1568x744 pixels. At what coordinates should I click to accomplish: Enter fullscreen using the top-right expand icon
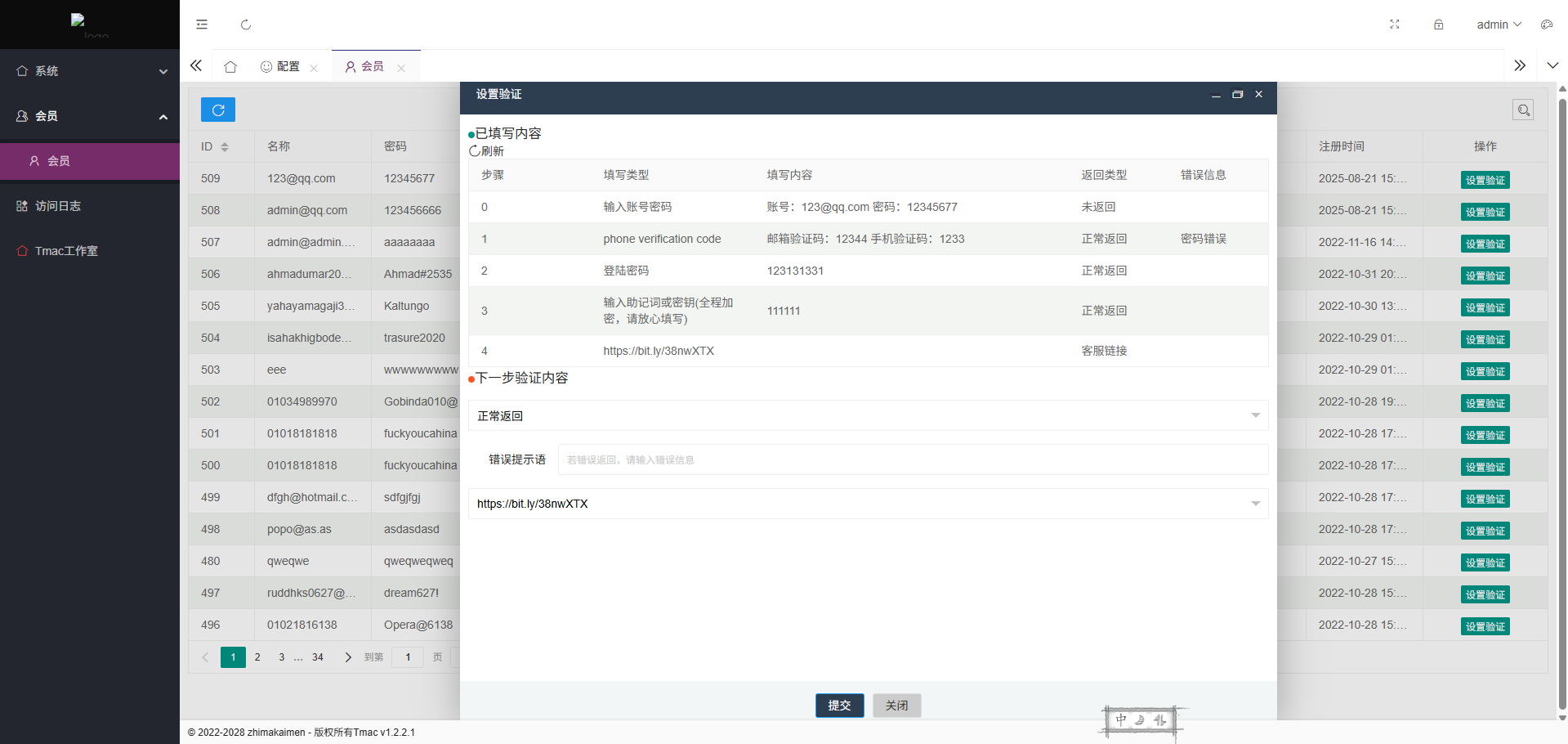click(1395, 25)
